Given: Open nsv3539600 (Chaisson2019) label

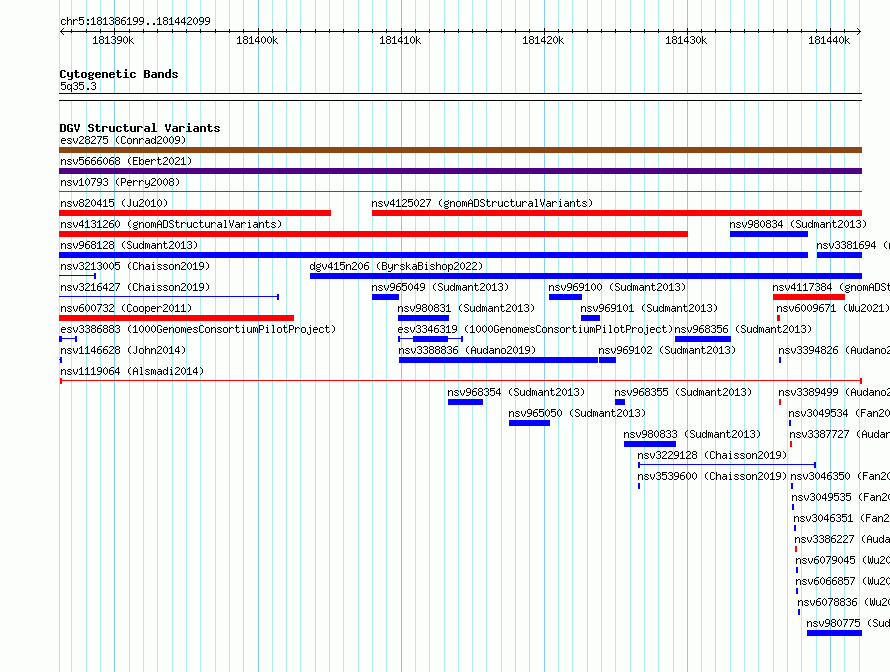Looking at the screenshot, I should click(712, 476).
